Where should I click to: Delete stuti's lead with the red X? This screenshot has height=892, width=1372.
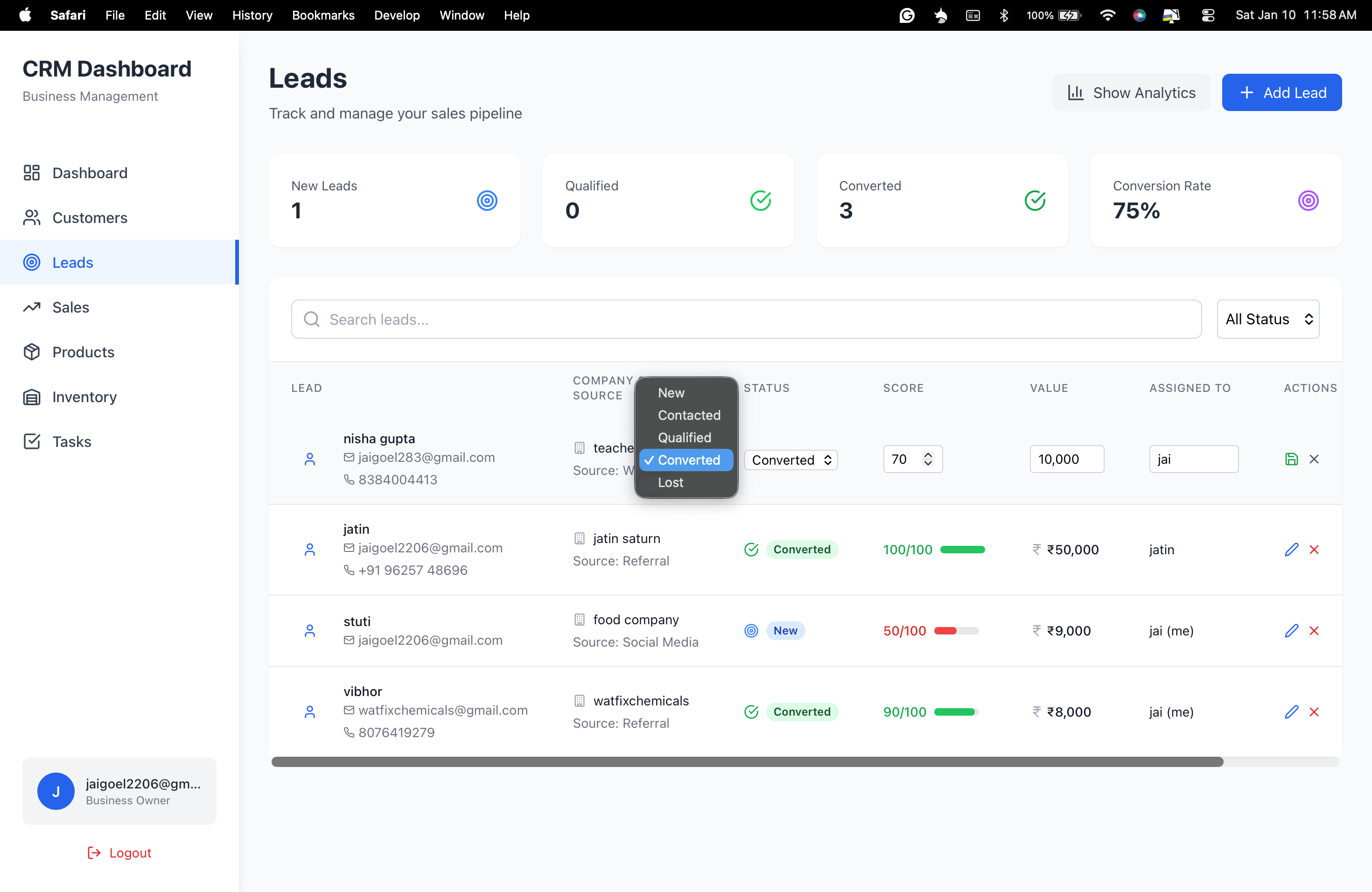[x=1315, y=630]
